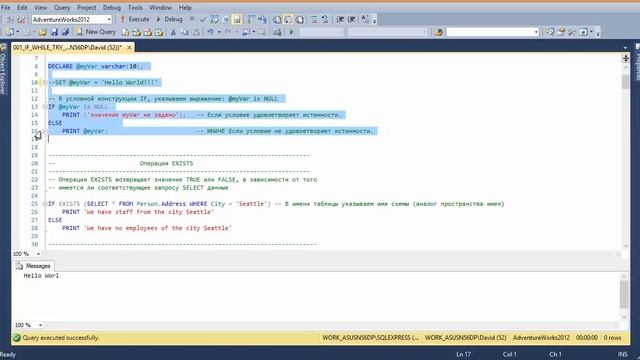Click Comment Out Selected Lines icon

313,19
